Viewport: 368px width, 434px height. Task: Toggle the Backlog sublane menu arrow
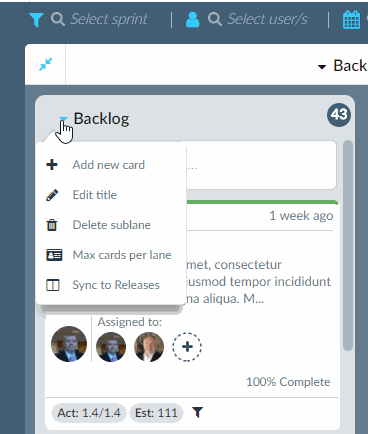63,119
